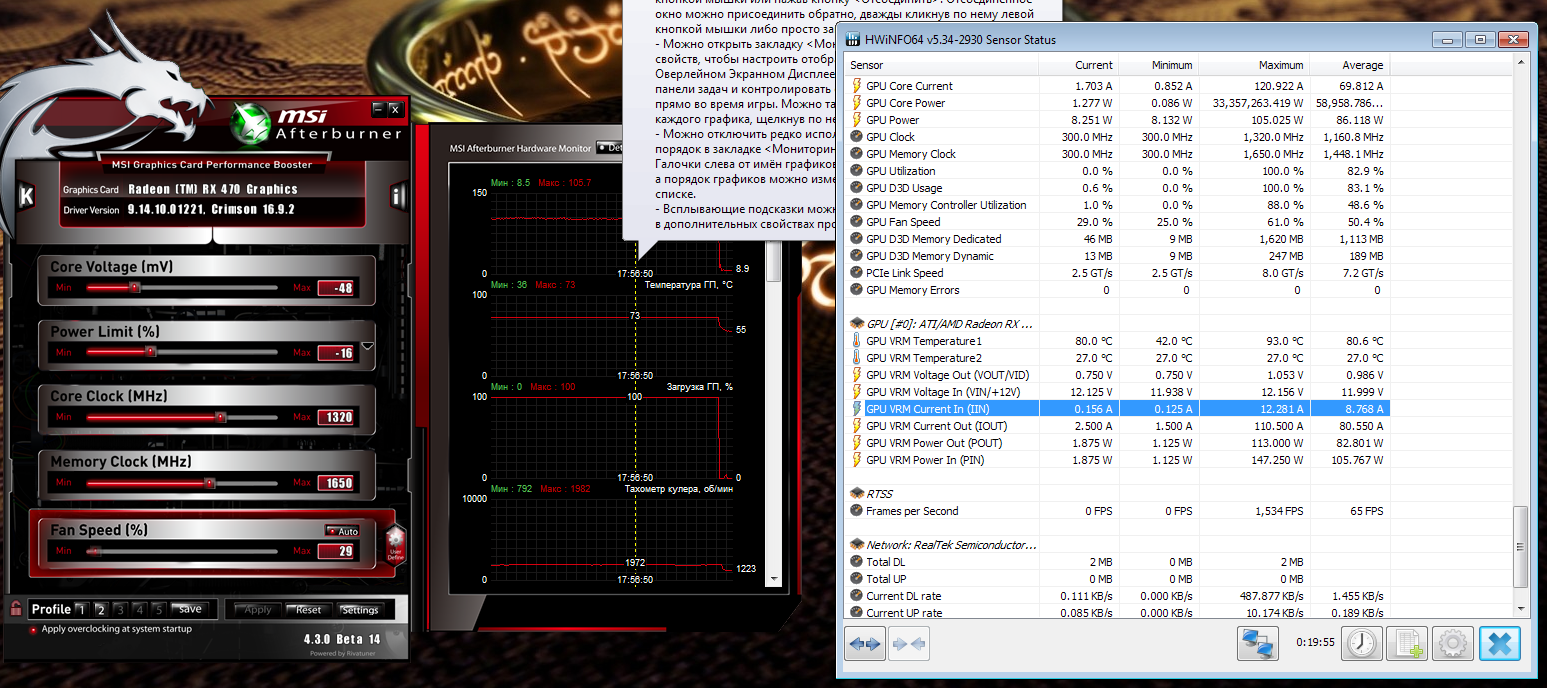Click the Fan Speed slider track
Screen dimensions: 1547x688
coord(181,551)
